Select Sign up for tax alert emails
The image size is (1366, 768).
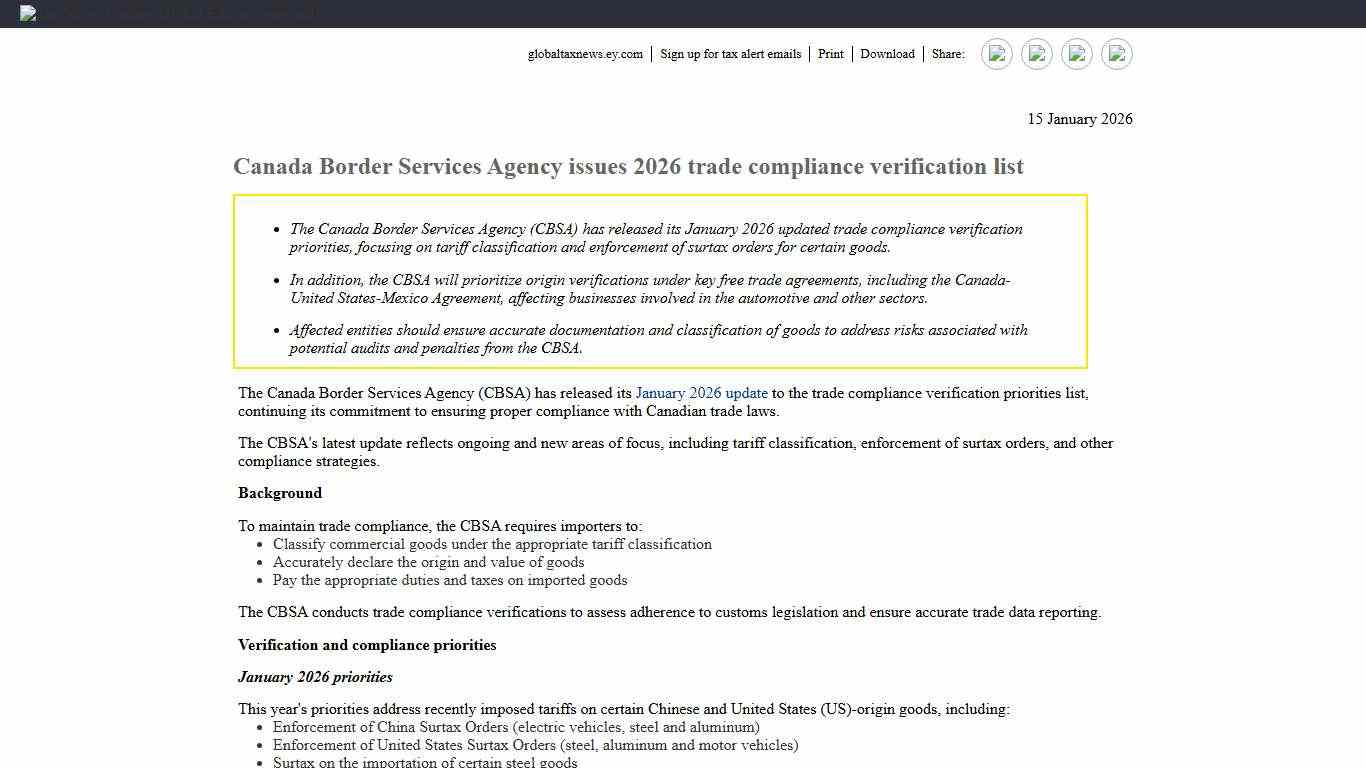click(731, 54)
